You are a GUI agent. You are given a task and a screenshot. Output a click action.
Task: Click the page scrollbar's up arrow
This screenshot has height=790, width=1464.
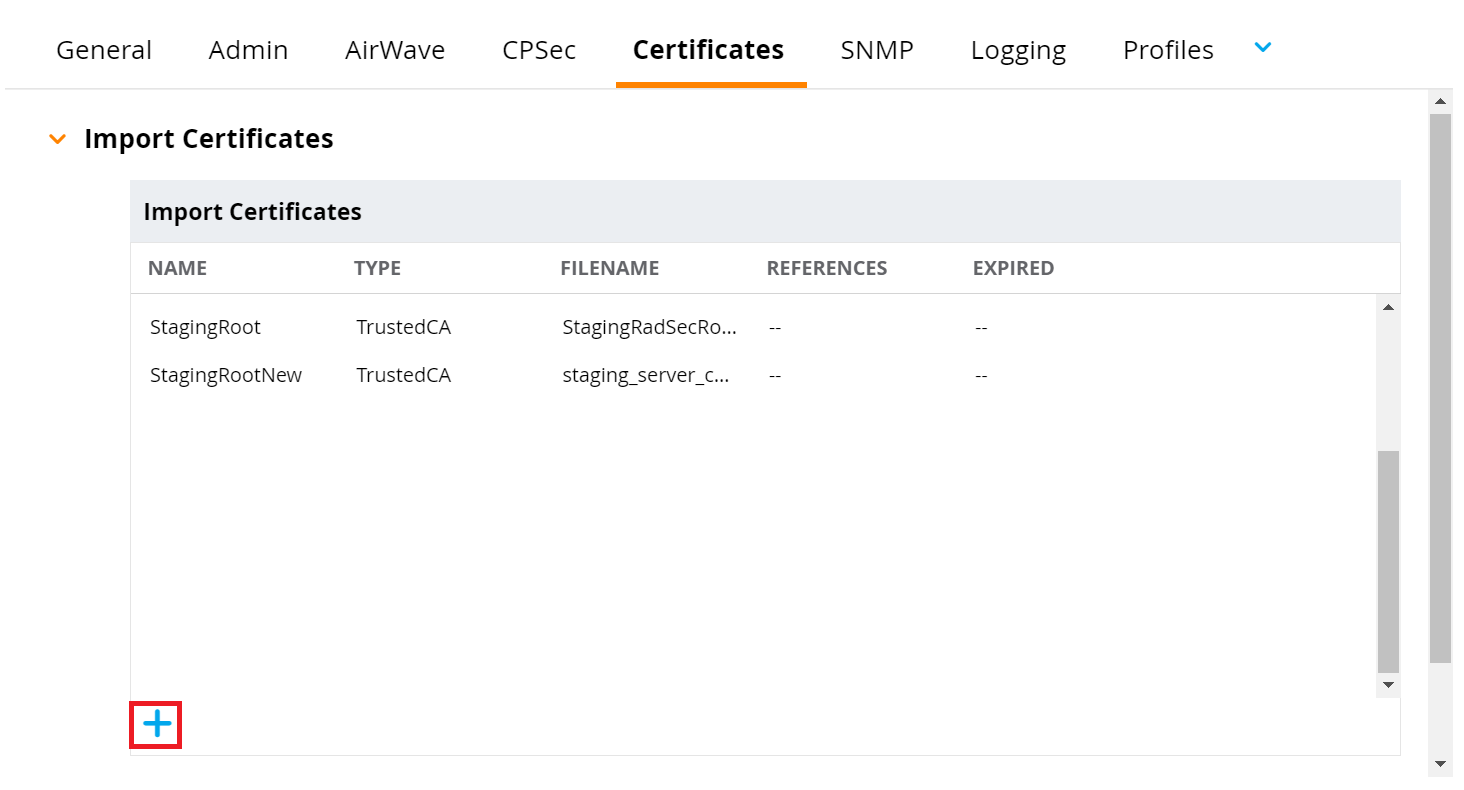(x=1440, y=101)
